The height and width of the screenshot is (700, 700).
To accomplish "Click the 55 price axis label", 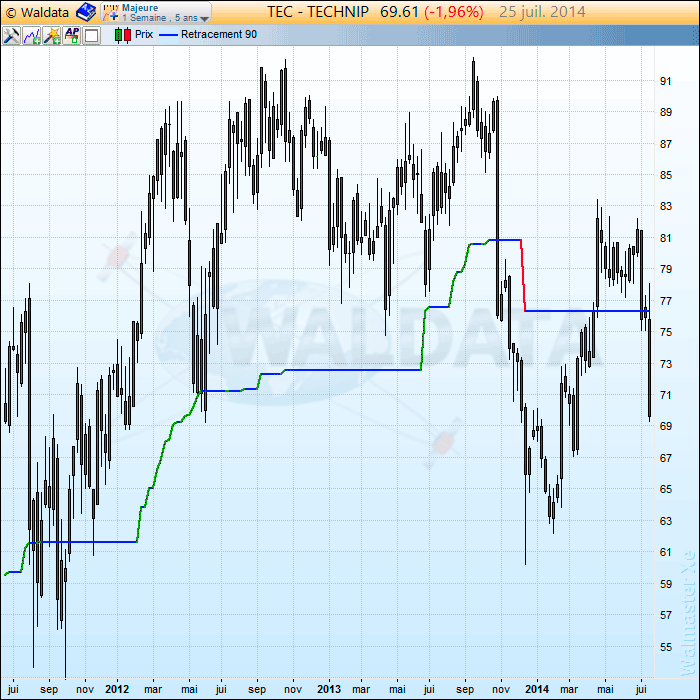I will (x=666, y=647).
